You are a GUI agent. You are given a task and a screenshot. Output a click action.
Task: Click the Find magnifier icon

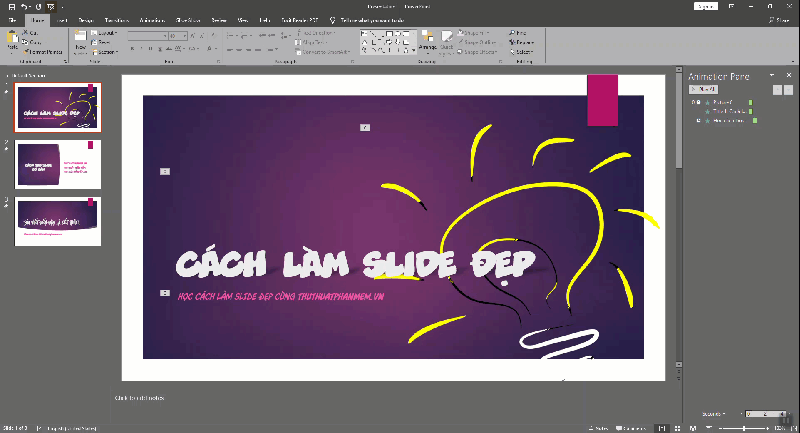(x=512, y=33)
